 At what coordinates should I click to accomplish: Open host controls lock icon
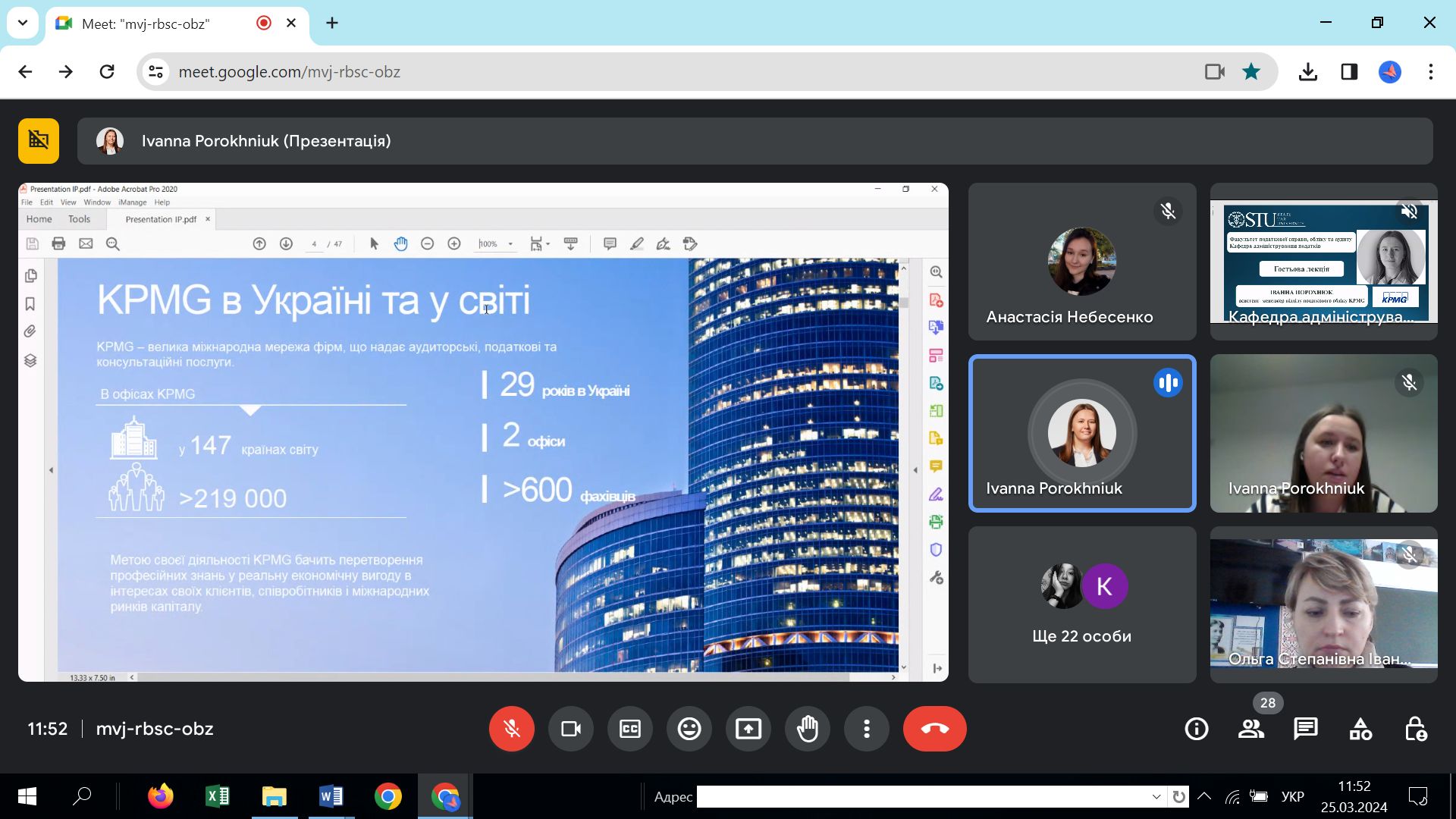(1415, 729)
